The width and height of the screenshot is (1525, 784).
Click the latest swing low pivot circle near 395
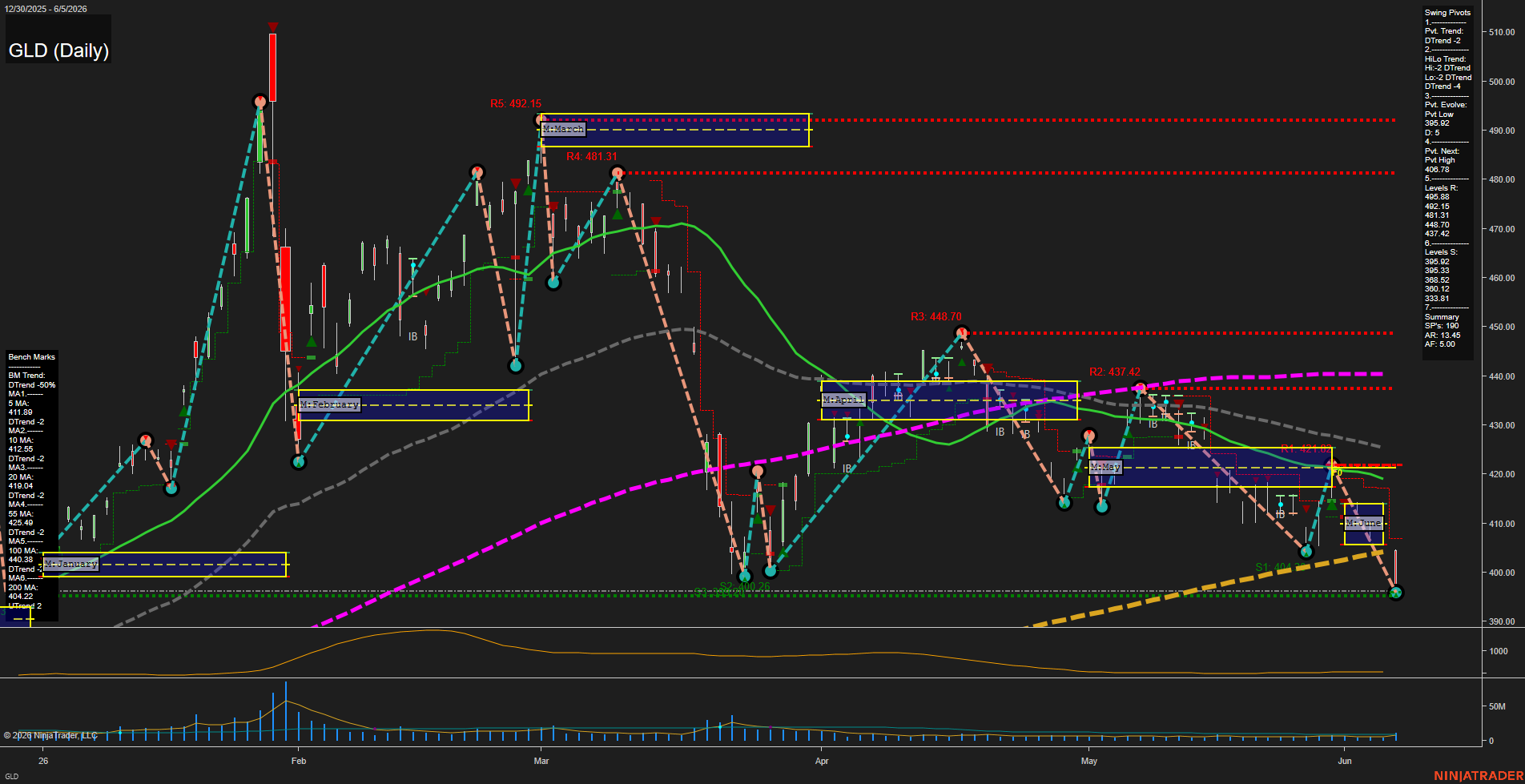[1396, 593]
